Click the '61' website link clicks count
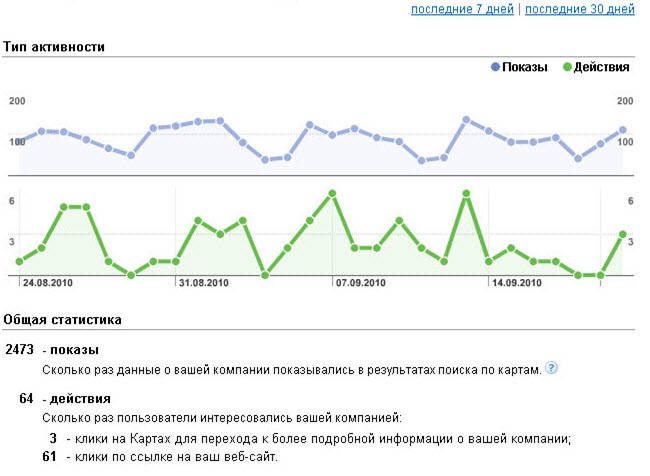Viewport: 650px width, 476px height. click(x=49, y=457)
